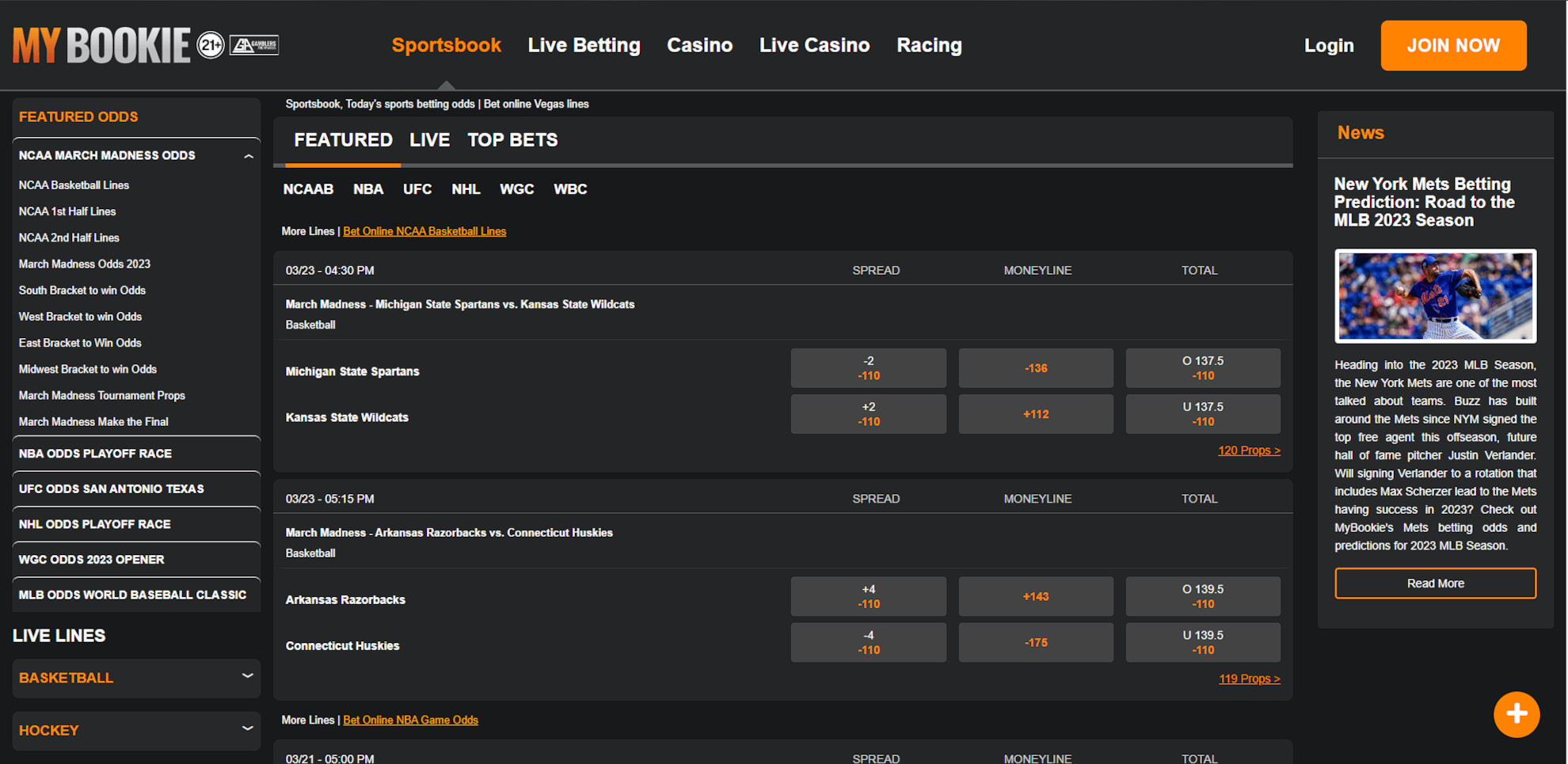Open the Mets pitcher news thumbnail

[x=1436, y=296]
